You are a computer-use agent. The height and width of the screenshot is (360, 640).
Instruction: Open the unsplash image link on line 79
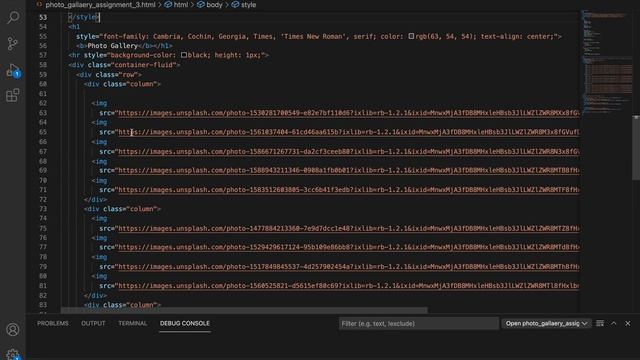coord(348,267)
